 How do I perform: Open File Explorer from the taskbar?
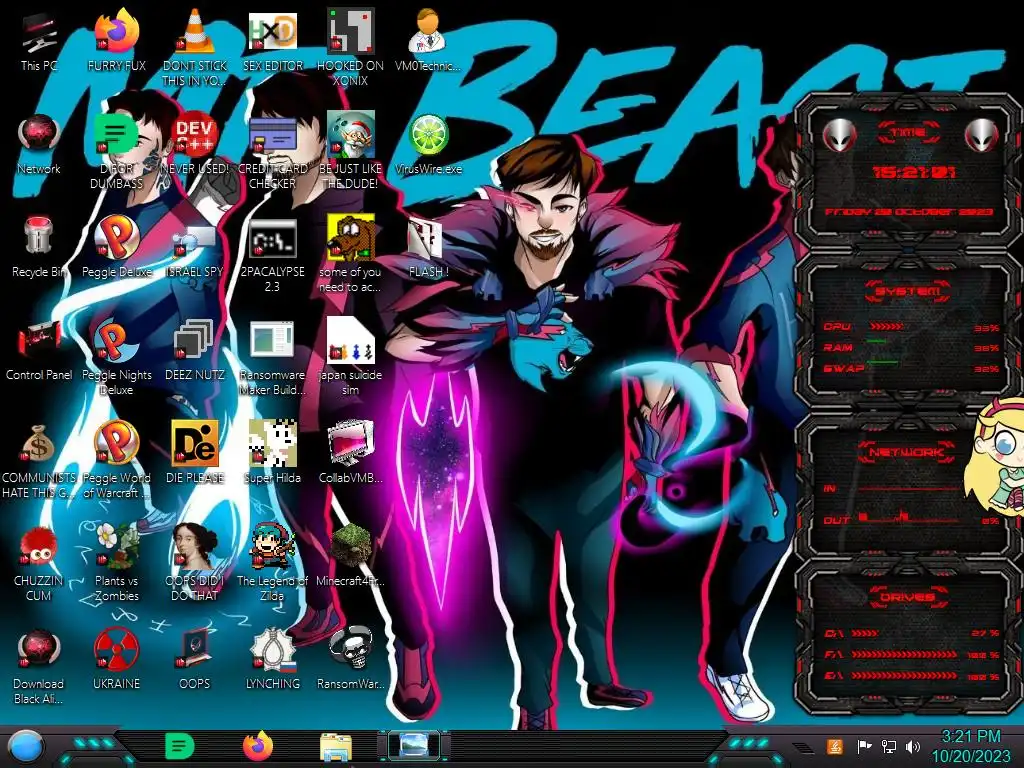[336, 748]
